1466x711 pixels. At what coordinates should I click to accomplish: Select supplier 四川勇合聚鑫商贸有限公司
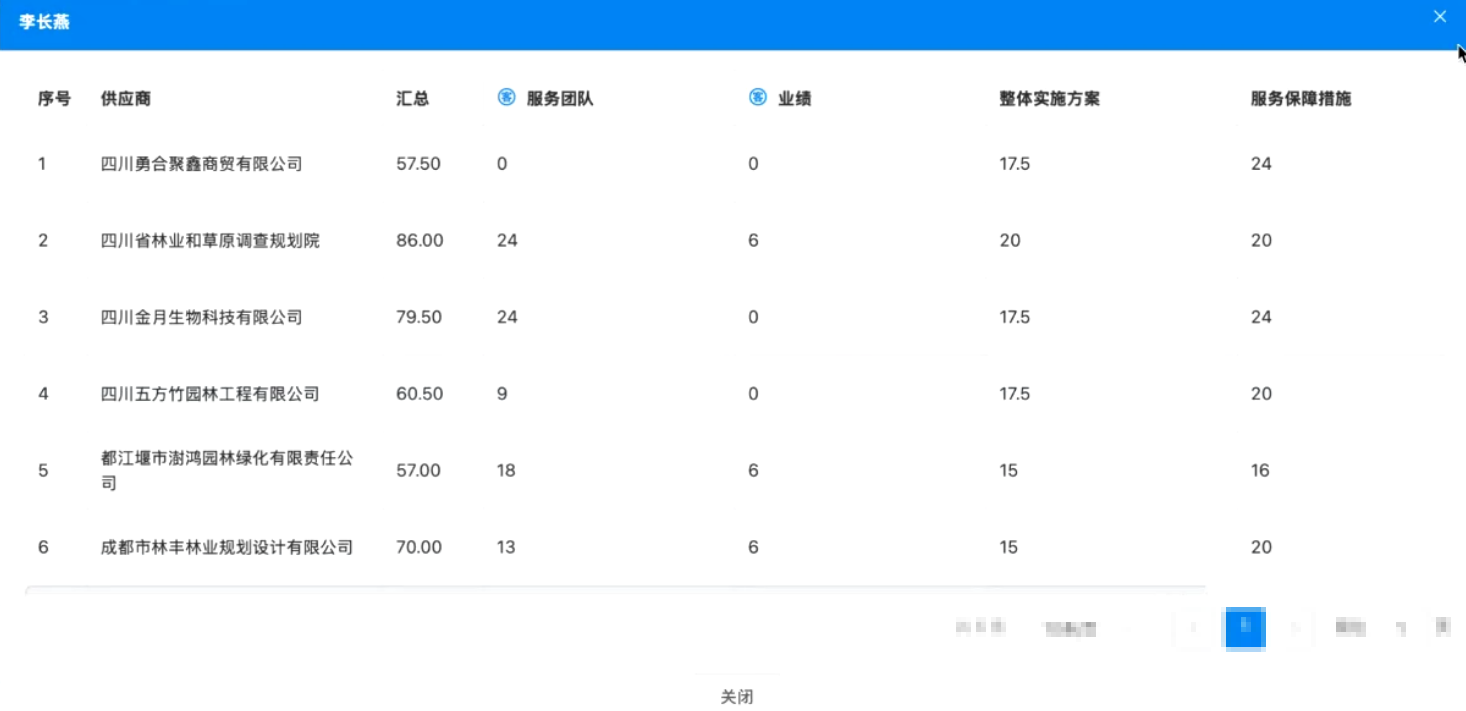point(202,164)
